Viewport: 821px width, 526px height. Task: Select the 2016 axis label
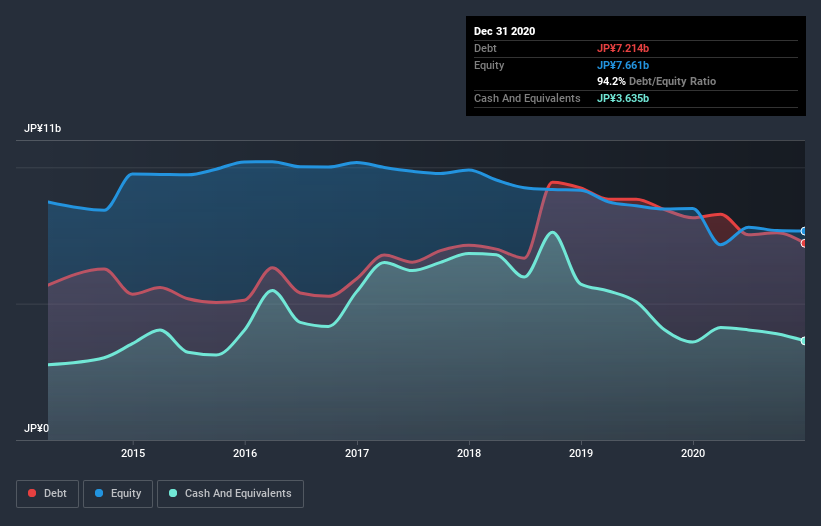[x=245, y=453]
